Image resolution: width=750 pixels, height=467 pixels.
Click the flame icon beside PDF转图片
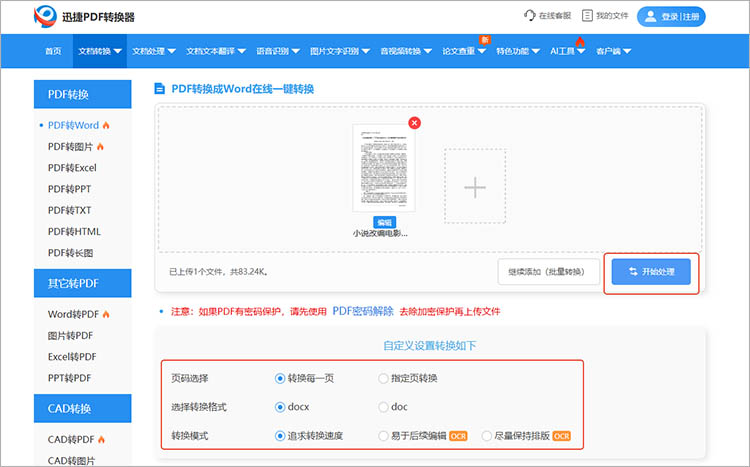pyautogui.click(x=100, y=146)
